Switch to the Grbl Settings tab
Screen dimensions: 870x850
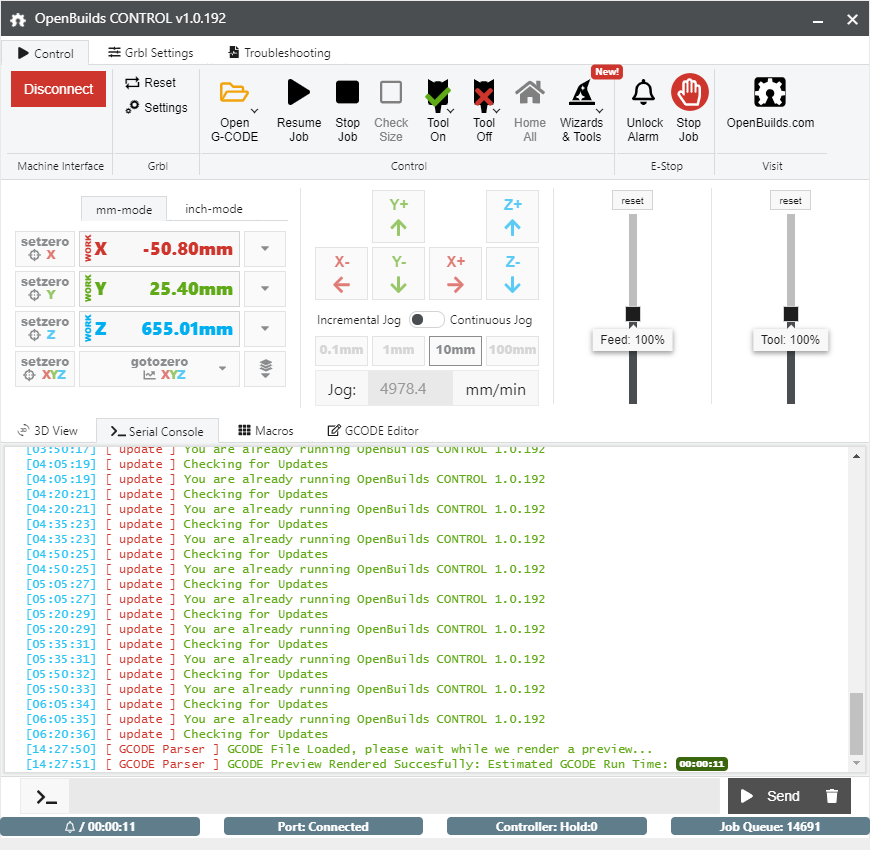click(150, 53)
